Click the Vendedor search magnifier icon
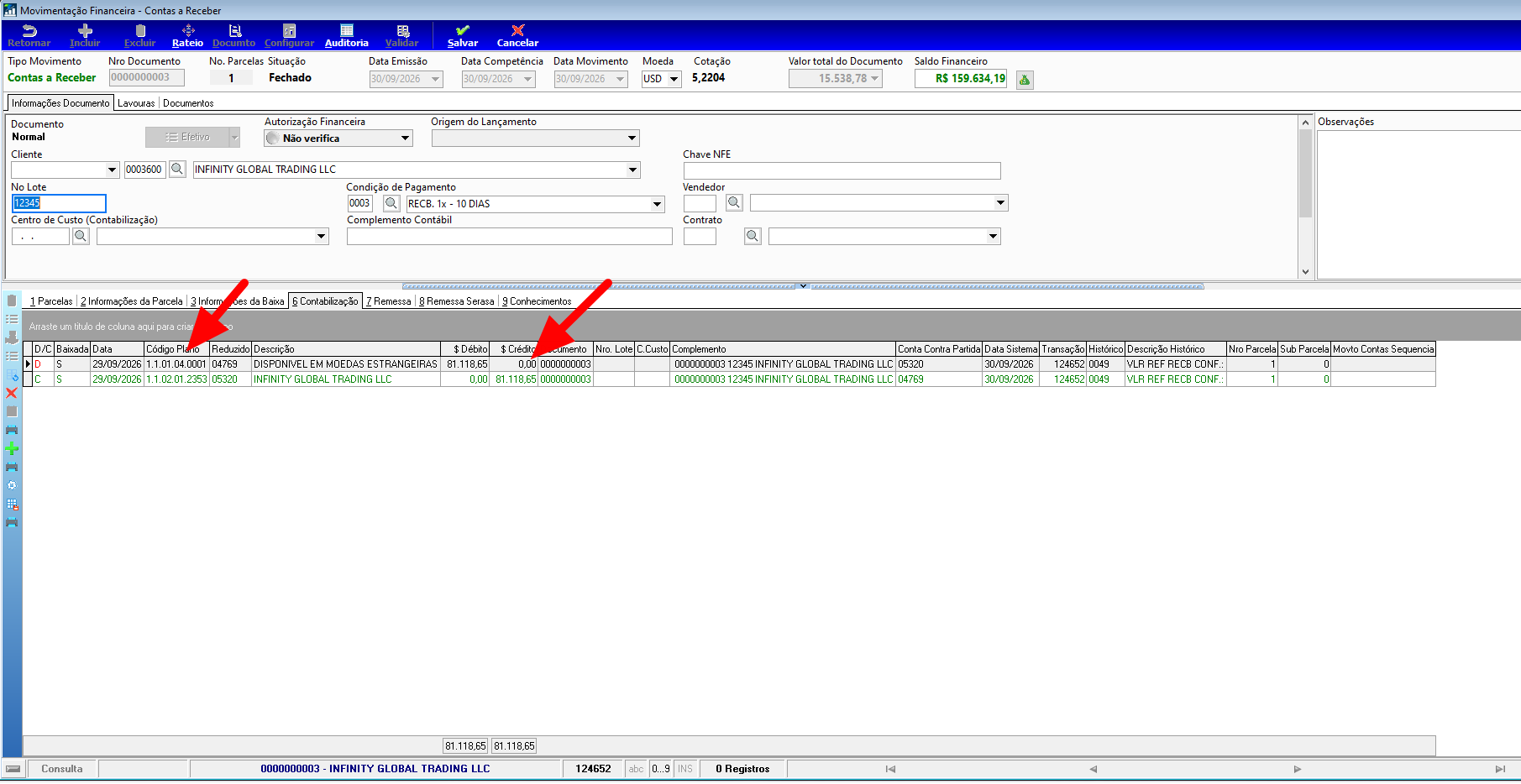The width and height of the screenshot is (1521, 784). tap(734, 203)
